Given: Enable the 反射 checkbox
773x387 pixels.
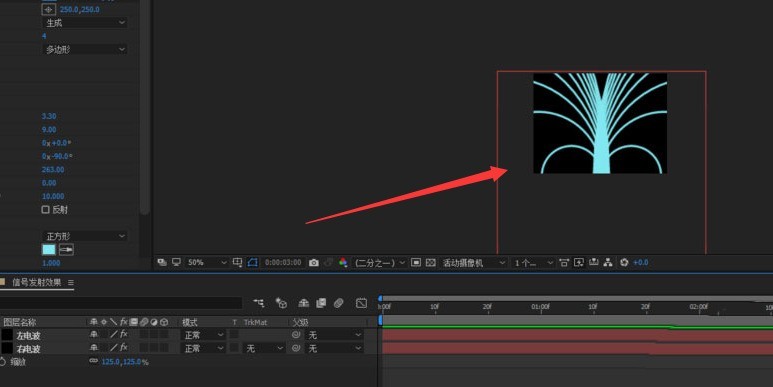Looking at the screenshot, I should [45, 210].
